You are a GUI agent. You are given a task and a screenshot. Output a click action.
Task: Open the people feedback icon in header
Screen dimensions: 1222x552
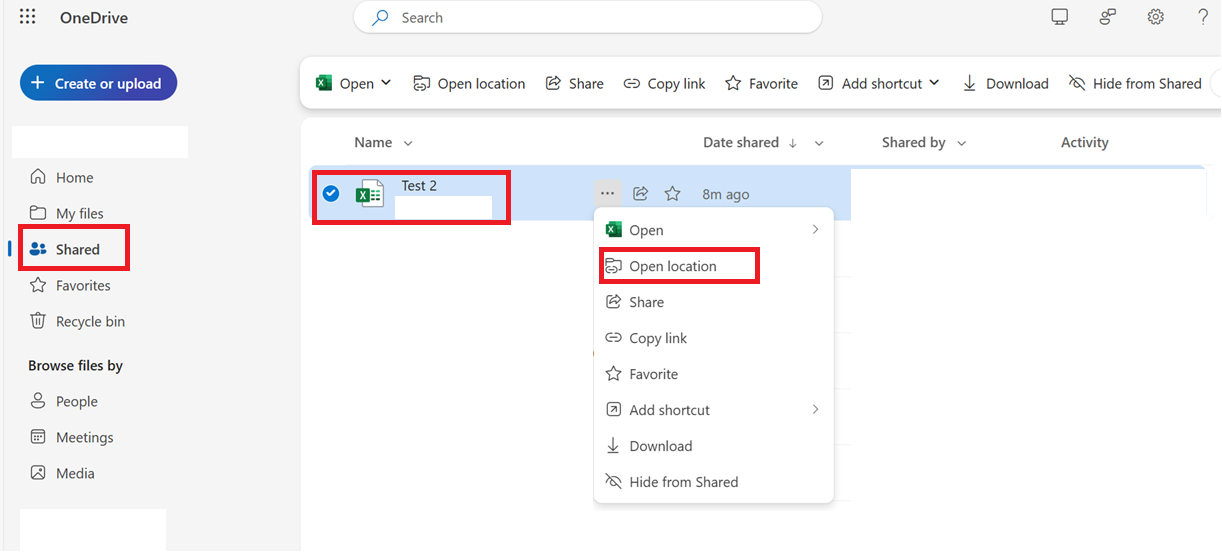1108,17
